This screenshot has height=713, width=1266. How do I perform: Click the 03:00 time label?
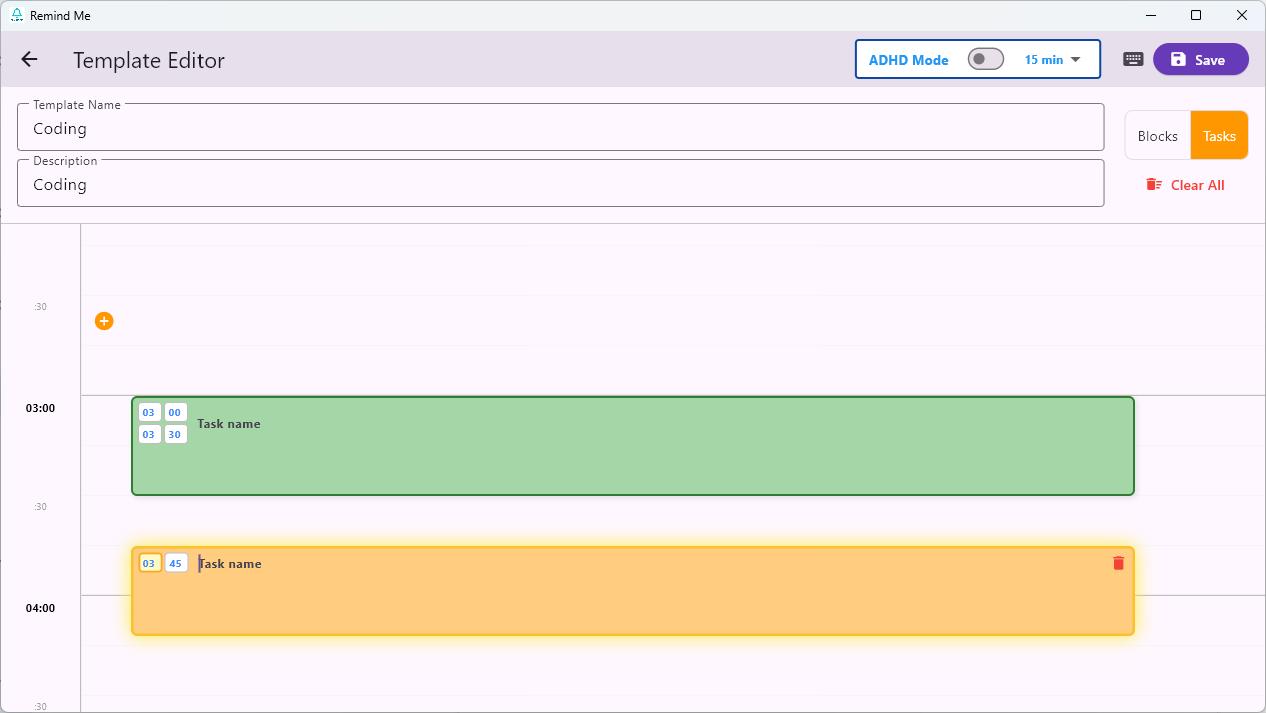40,408
